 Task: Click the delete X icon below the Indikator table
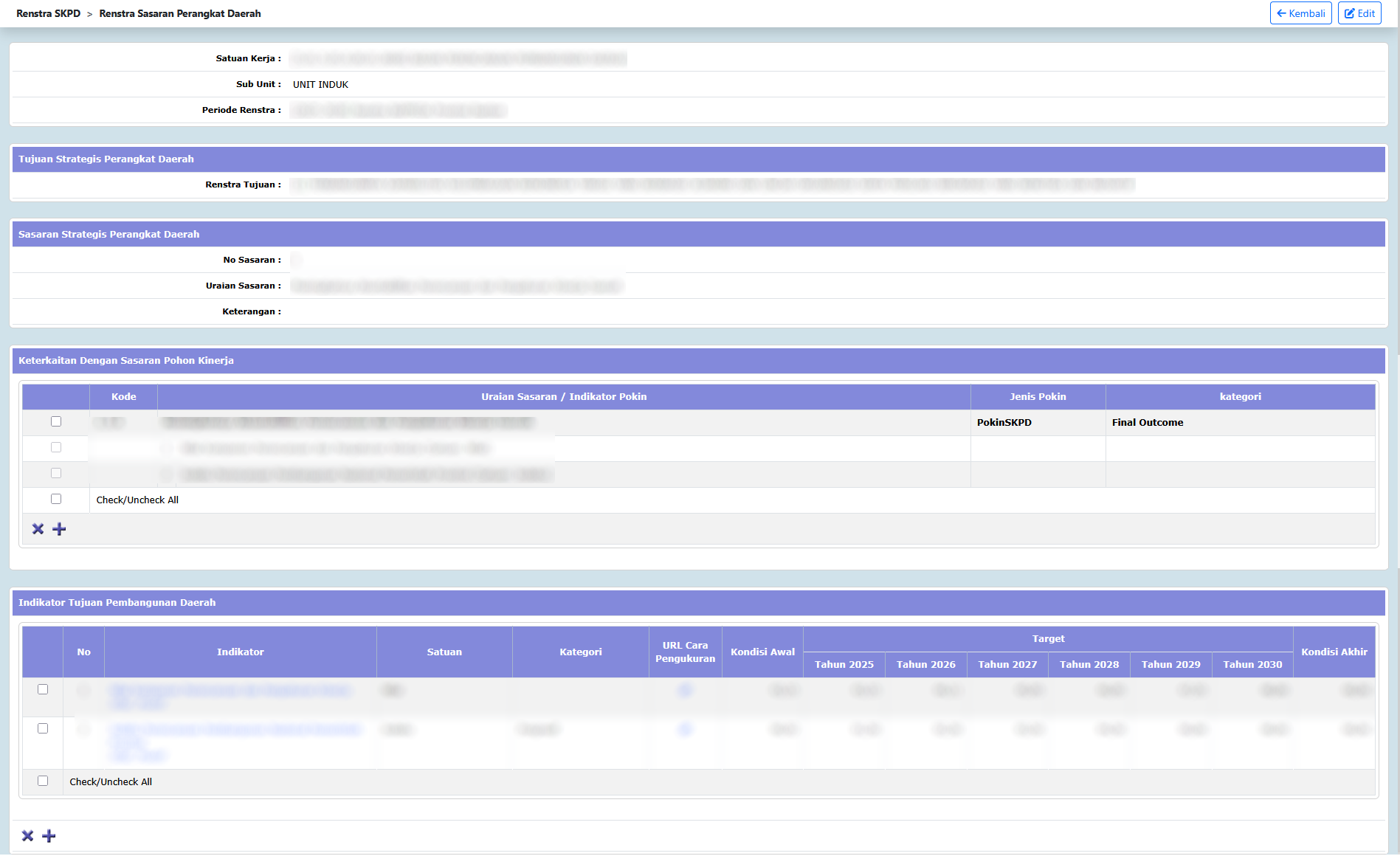coord(27,836)
